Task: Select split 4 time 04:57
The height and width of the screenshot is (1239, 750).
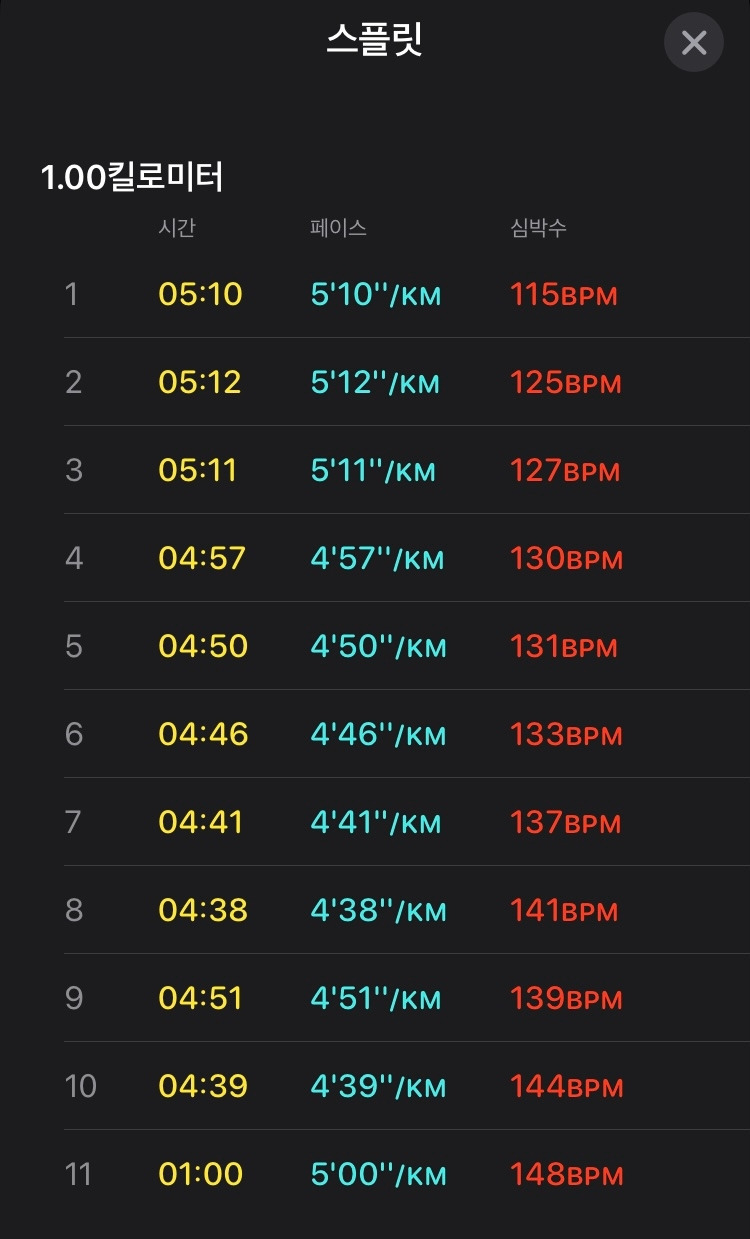Action: [202, 558]
